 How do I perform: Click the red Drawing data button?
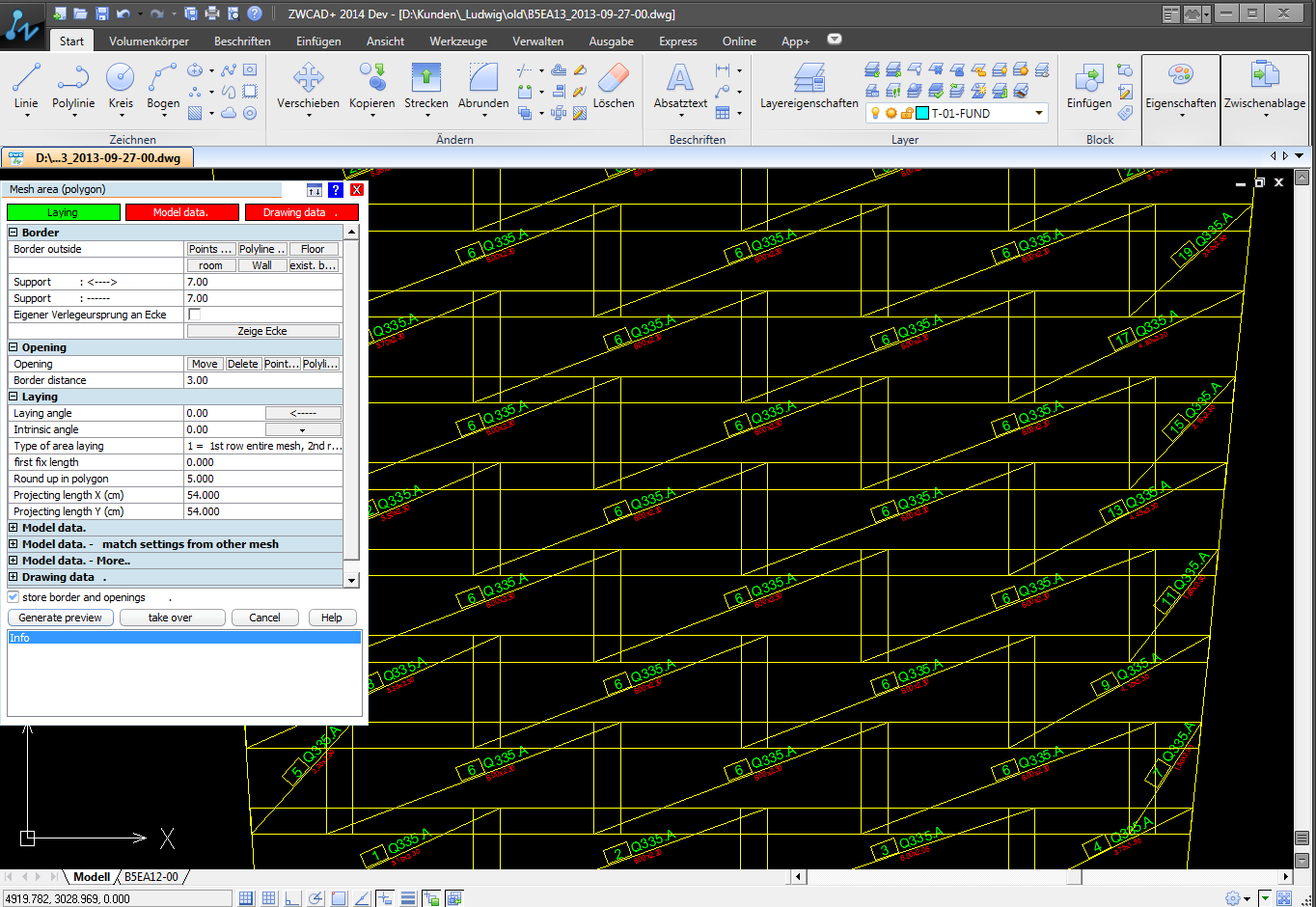pos(301,212)
